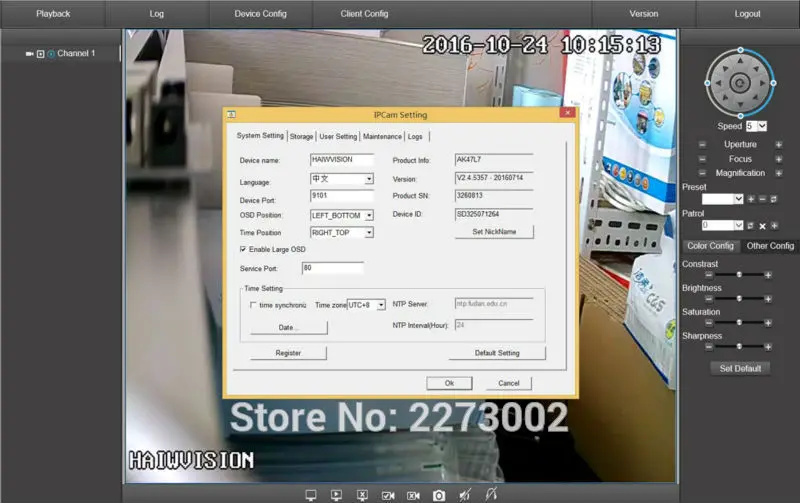This screenshot has width=800, height=503.
Task: Switch to the Maintenance tab
Action: click(382, 137)
